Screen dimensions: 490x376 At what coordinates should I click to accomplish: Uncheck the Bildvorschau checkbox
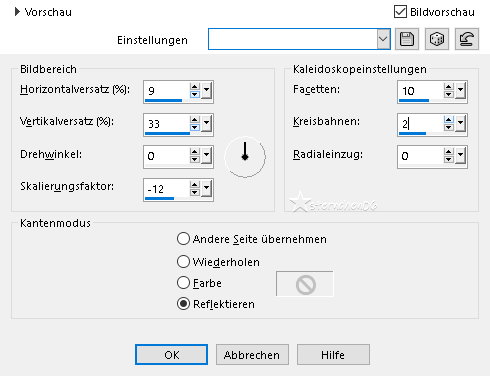[x=400, y=12]
